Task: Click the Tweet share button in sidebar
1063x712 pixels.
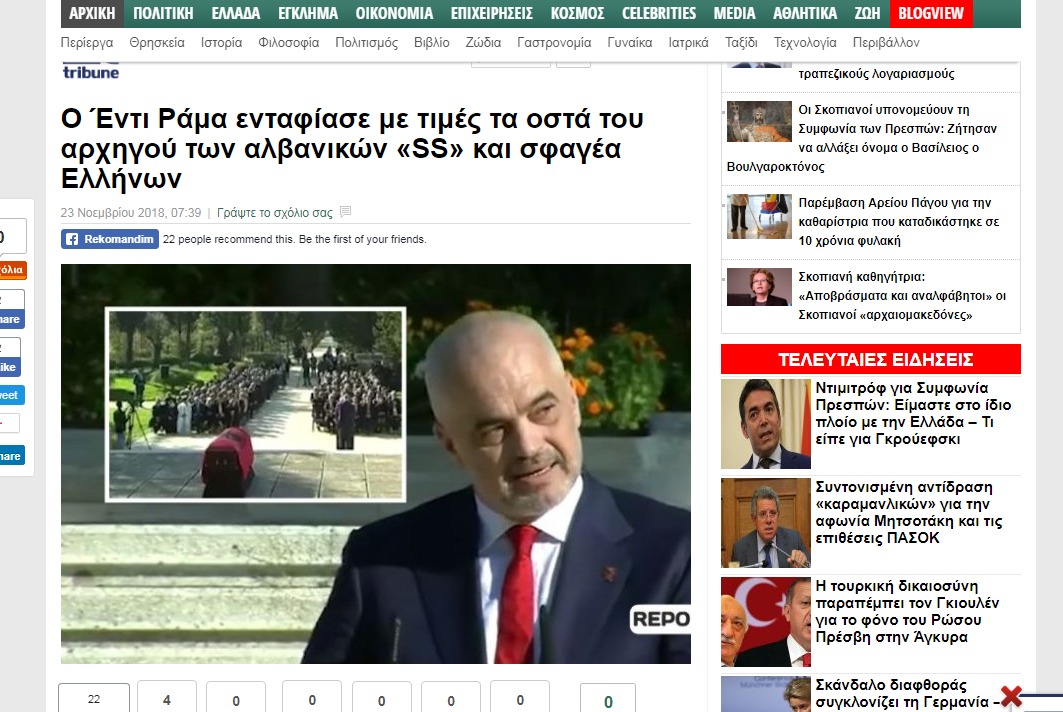Action: pyautogui.click(x=11, y=395)
